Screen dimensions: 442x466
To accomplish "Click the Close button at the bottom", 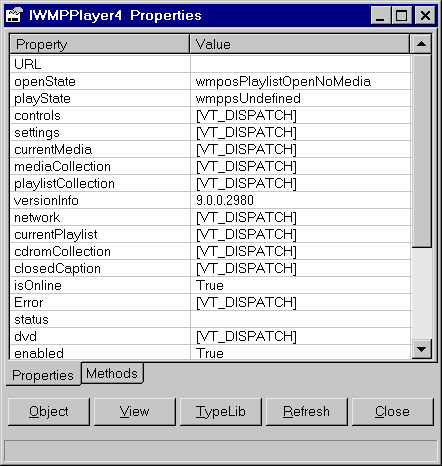I will [393, 411].
